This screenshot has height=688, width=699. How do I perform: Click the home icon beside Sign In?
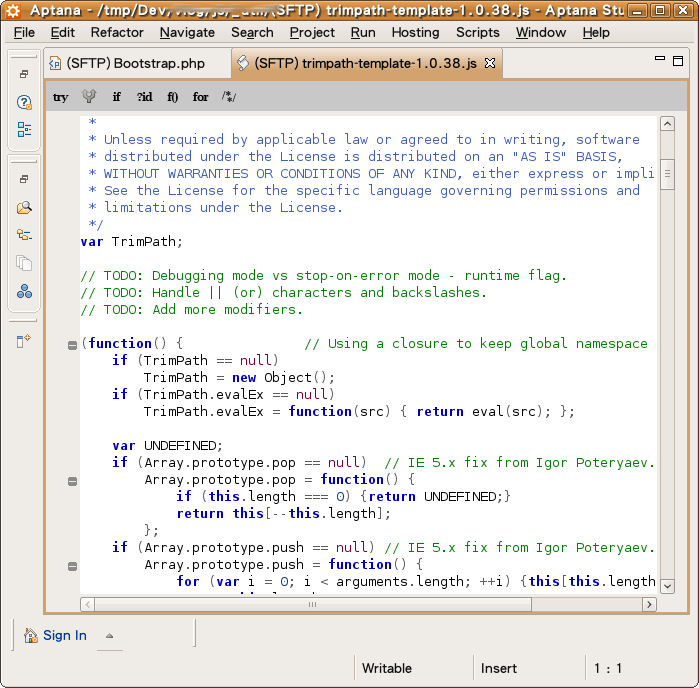[x=30, y=635]
